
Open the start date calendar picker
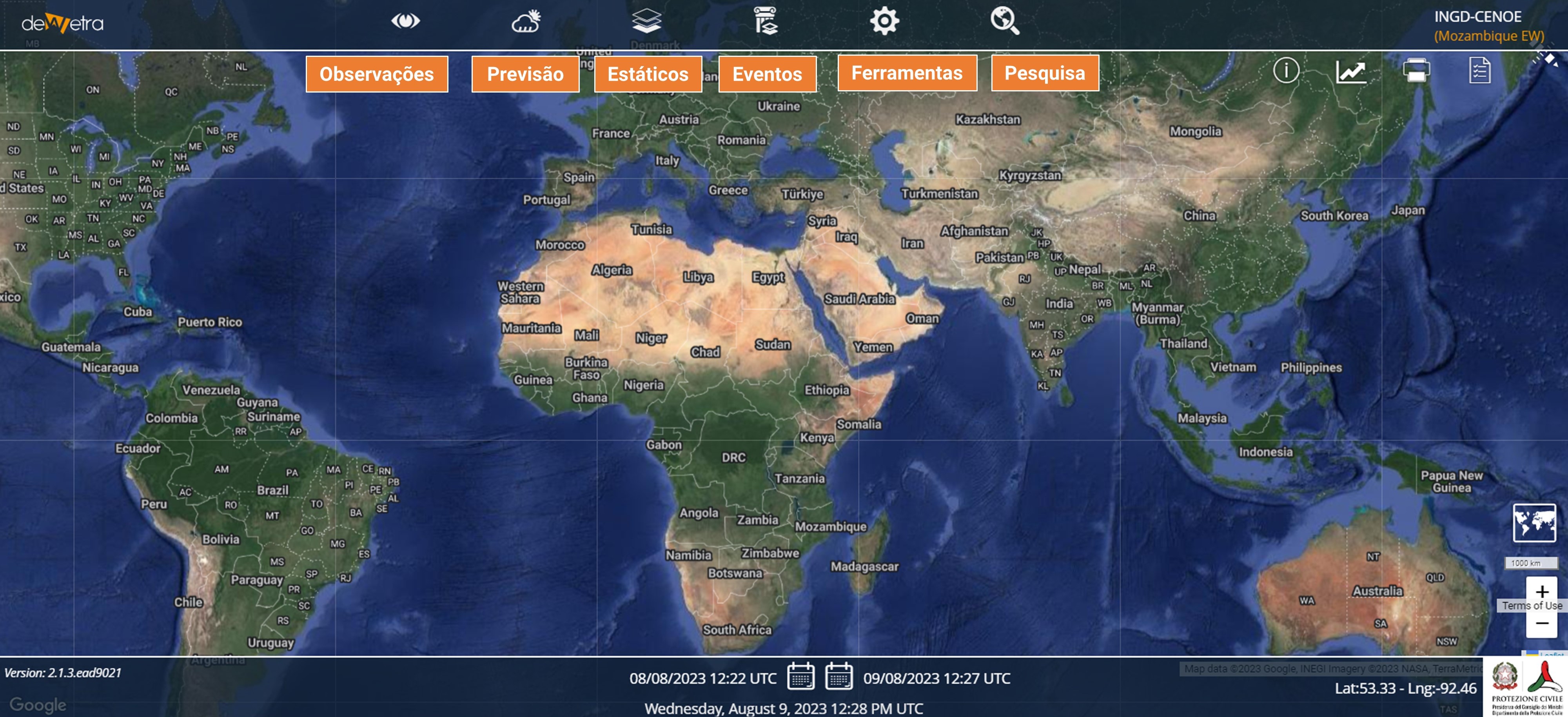(800, 677)
